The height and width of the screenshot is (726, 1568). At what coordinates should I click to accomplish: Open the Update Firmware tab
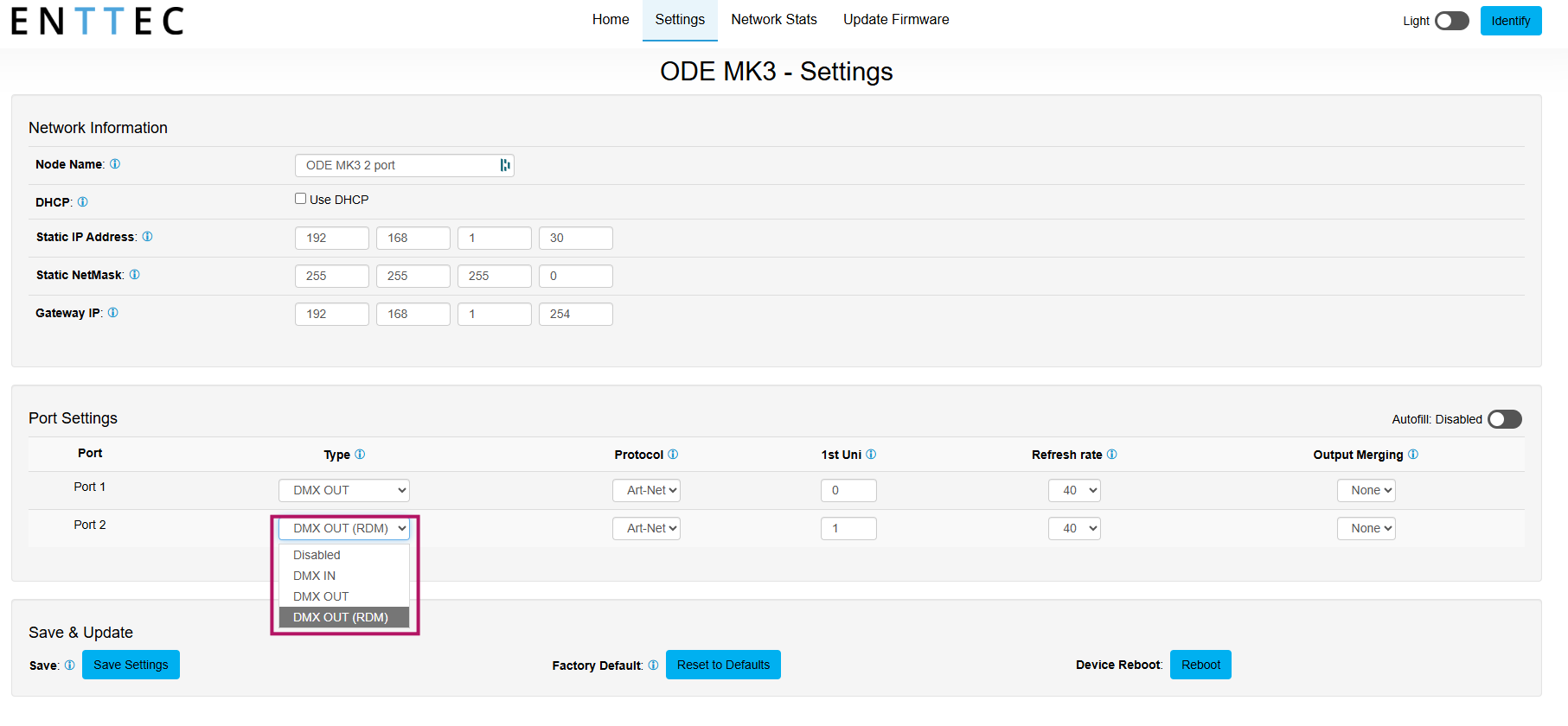[x=896, y=20]
